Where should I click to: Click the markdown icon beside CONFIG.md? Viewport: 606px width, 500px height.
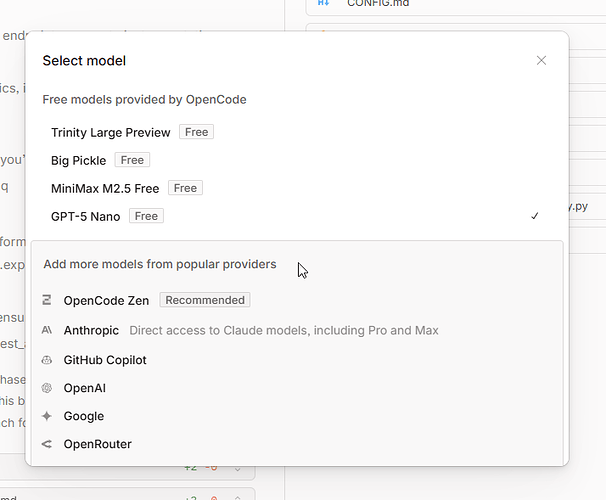pos(323,3)
